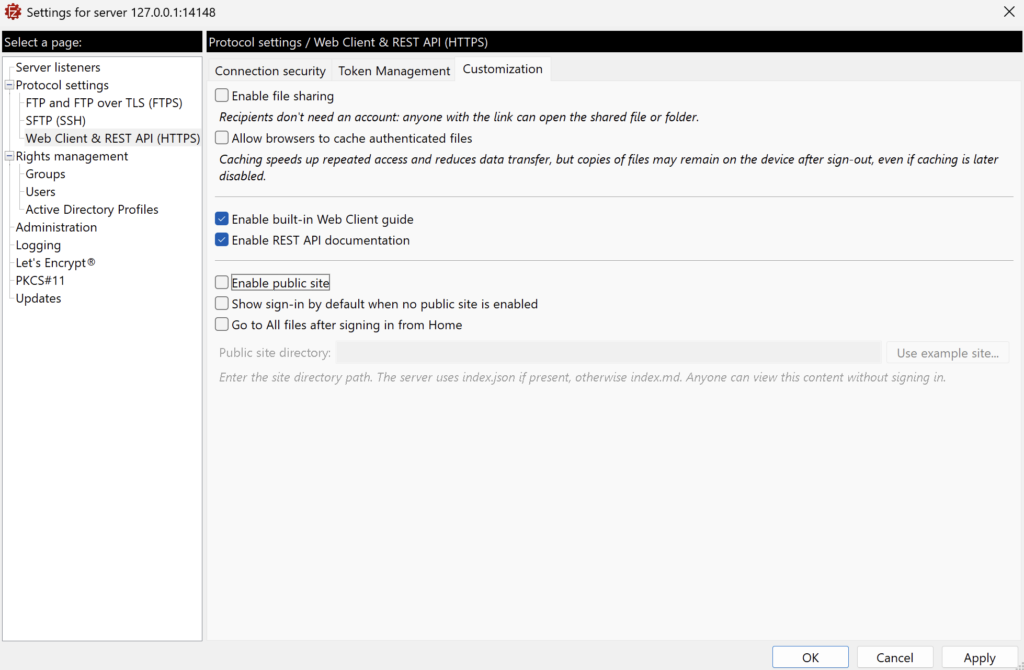The width and height of the screenshot is (1024, 670).
Task: Select Web Client & REST API (HTTPS) page
Action: (x=112, y=138)
